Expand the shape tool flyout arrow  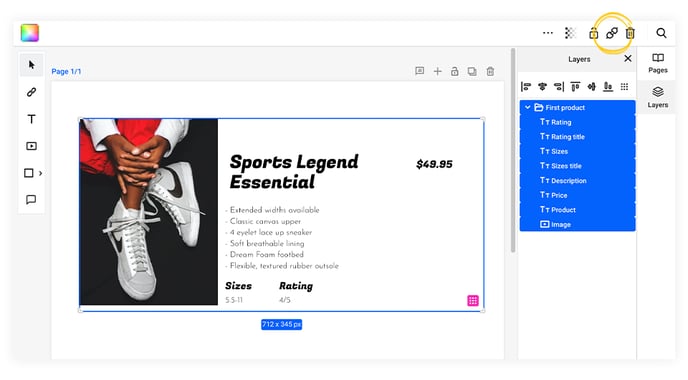point(40,173)
